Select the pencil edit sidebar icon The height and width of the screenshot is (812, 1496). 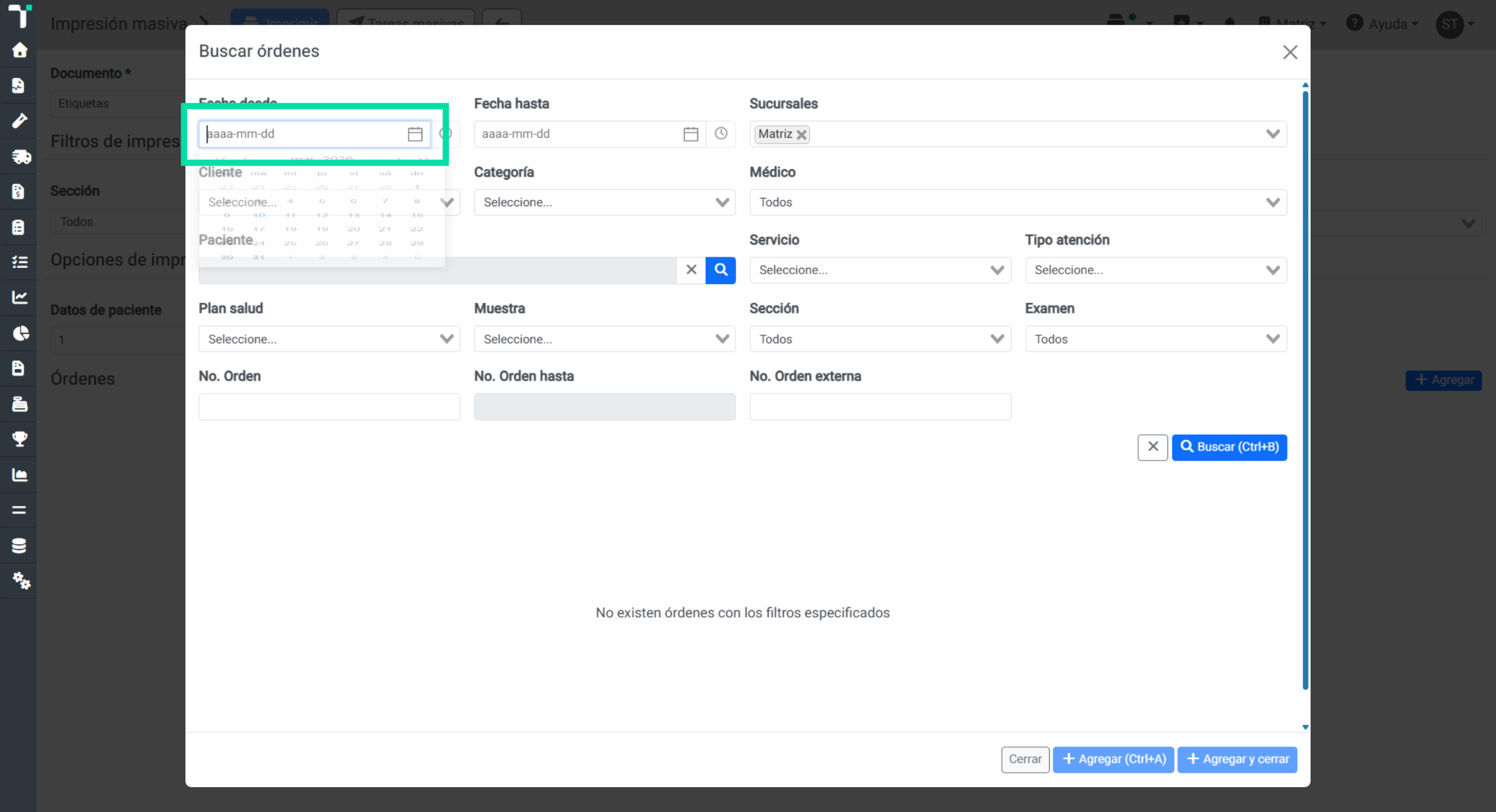pyautogui.click(x=19, y=120)
